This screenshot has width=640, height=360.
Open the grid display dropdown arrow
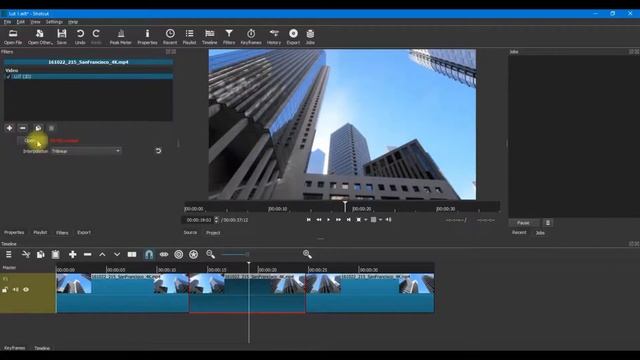click(380, 220)
